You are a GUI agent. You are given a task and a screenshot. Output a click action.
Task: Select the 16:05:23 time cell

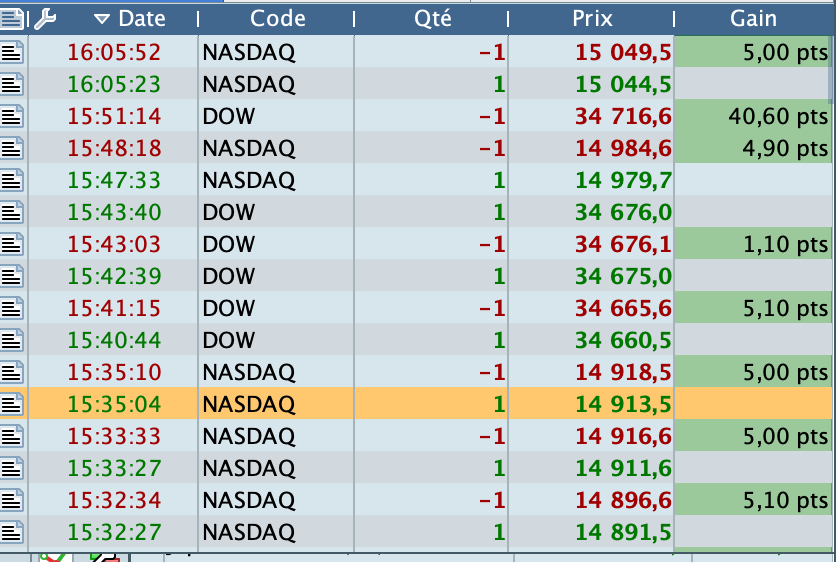114,84
